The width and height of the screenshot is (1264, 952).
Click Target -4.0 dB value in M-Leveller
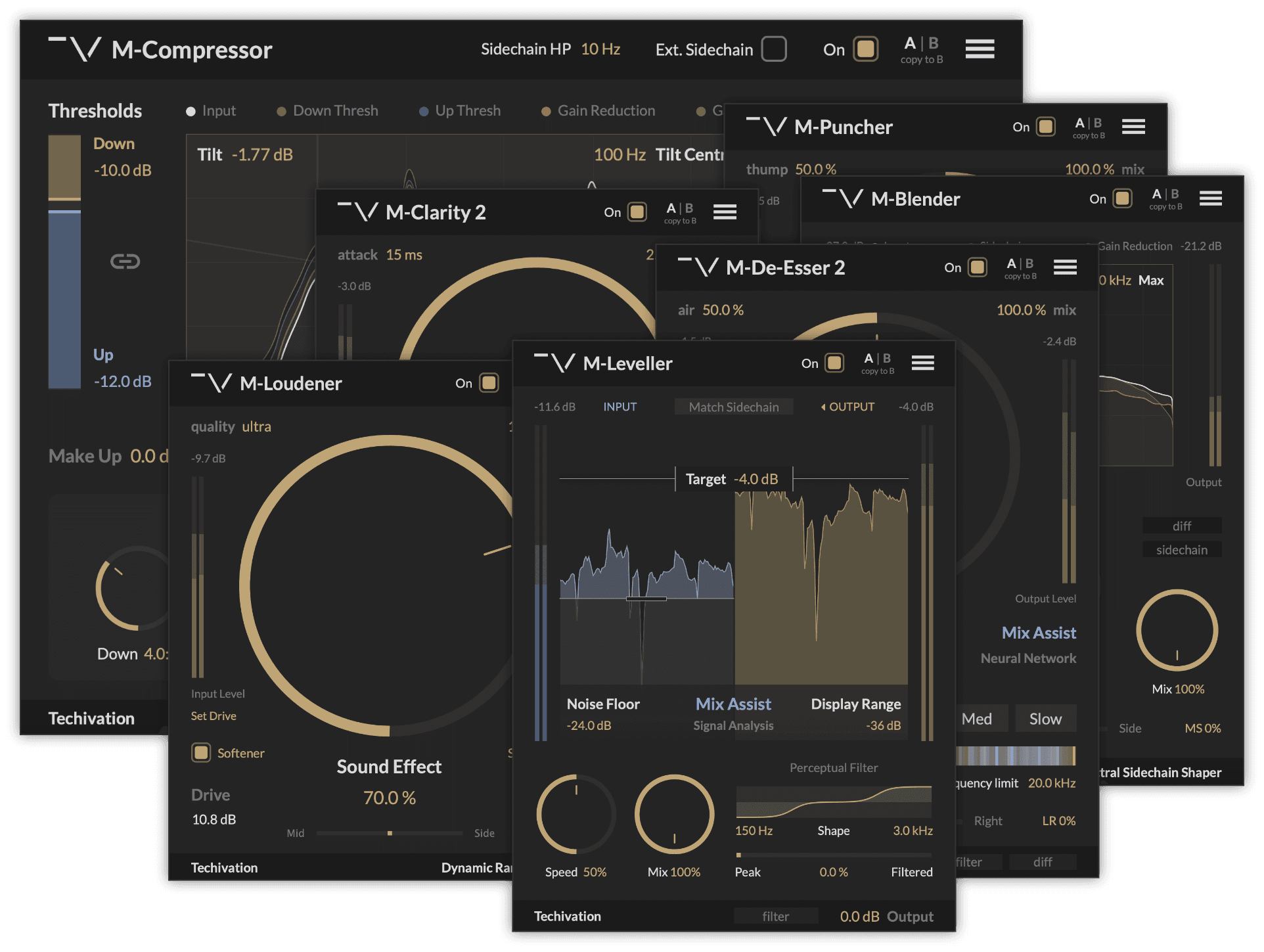coord(756,479)
